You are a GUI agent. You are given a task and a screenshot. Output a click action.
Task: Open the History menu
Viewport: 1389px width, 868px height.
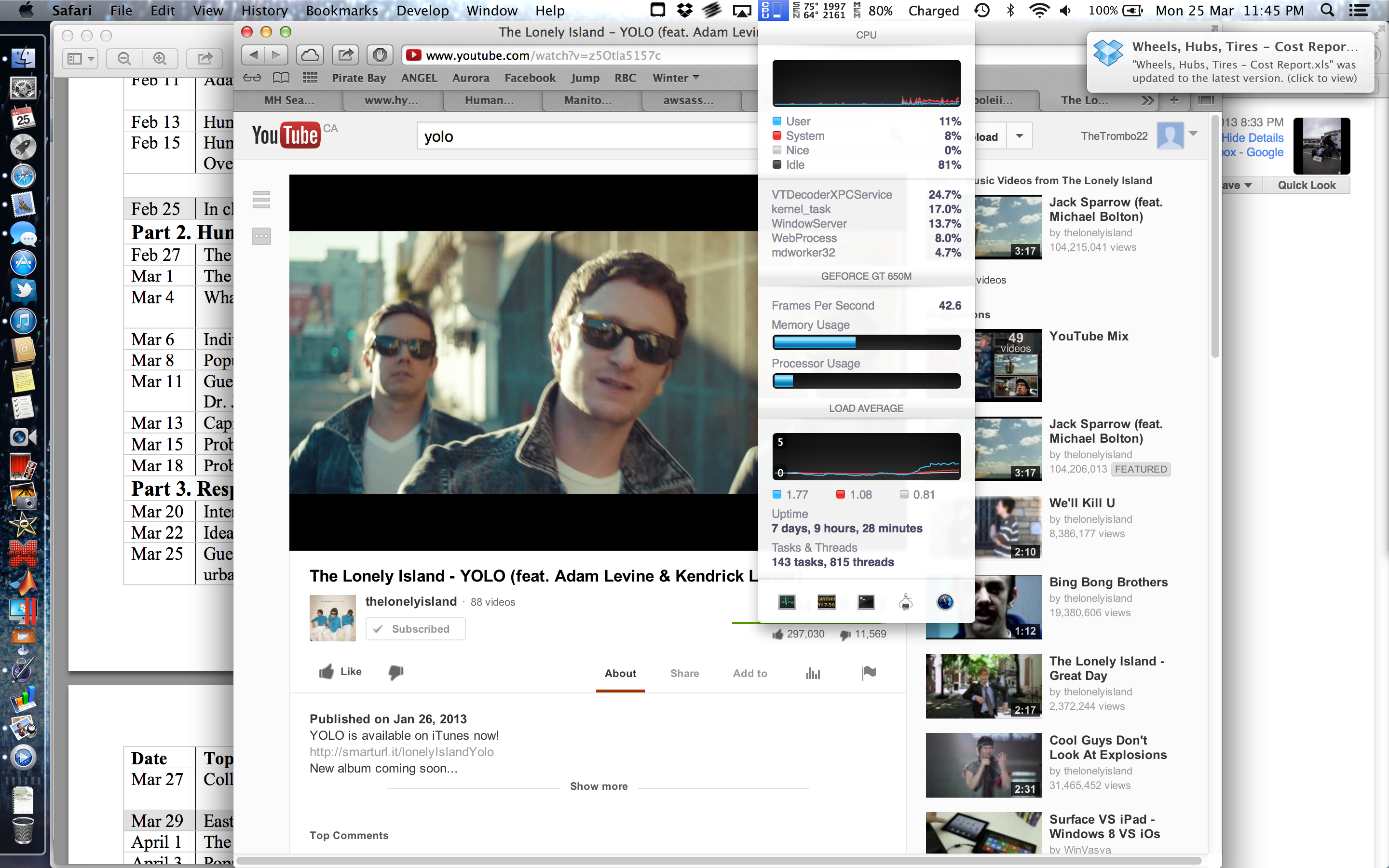[x=264, y=10]
